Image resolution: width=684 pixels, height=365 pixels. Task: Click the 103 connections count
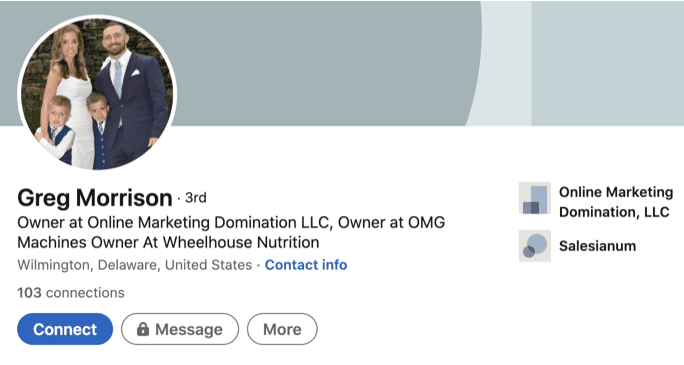pos(71,293)
